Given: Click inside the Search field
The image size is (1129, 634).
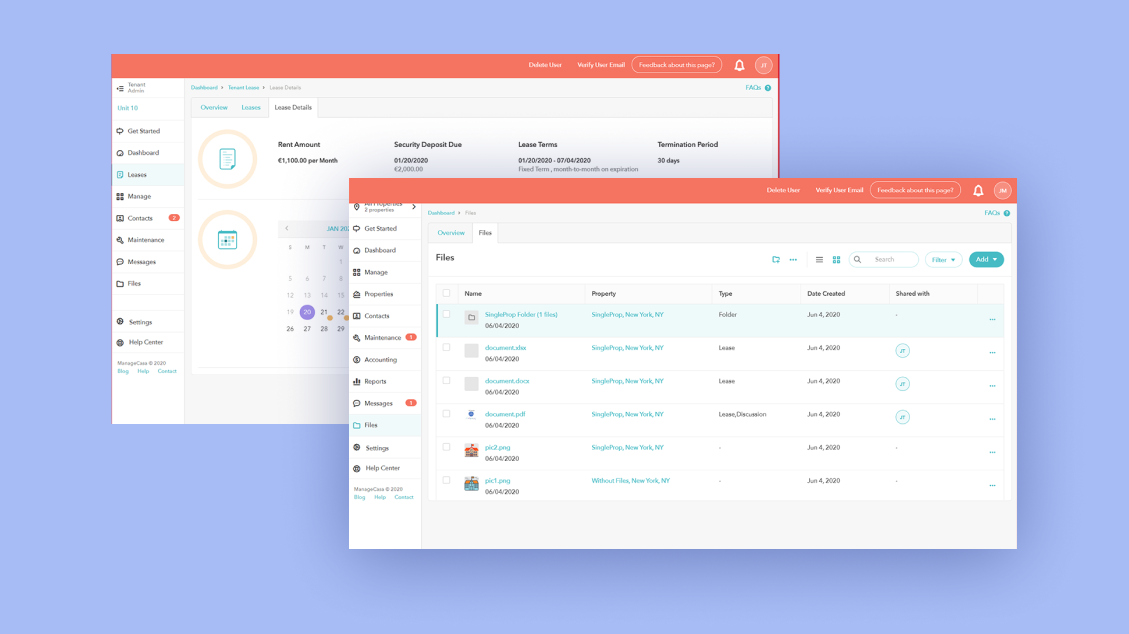Looking at the screenshot, I should click(x=884, y=260).
